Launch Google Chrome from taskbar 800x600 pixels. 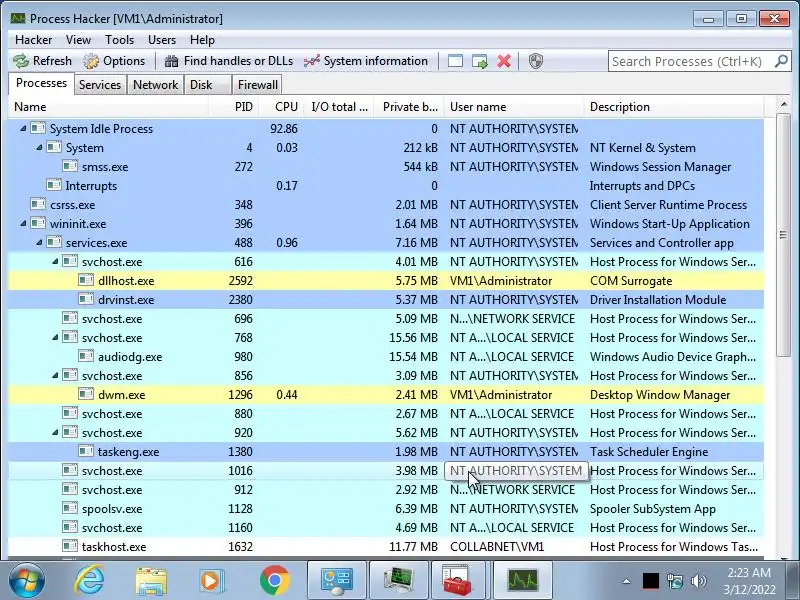[274, 581]
